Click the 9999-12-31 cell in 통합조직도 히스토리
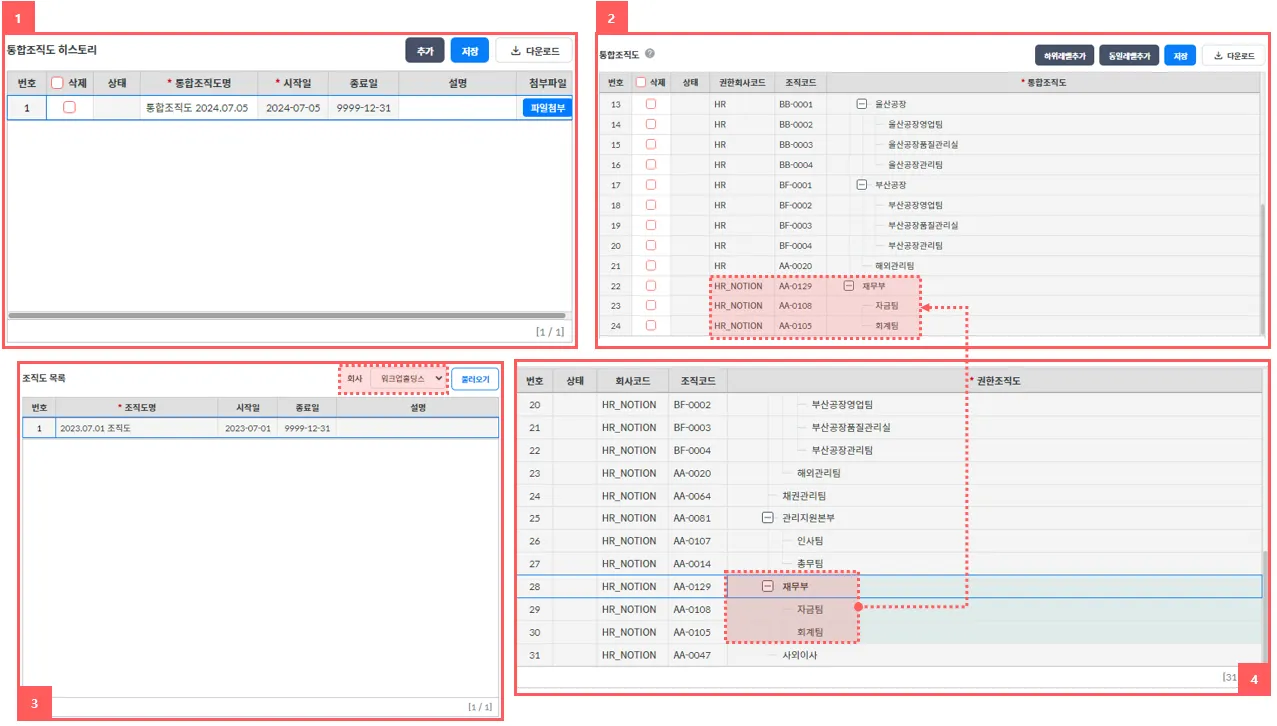Image resolution: width=1277 pixels, height=726 pixels. 363,108
